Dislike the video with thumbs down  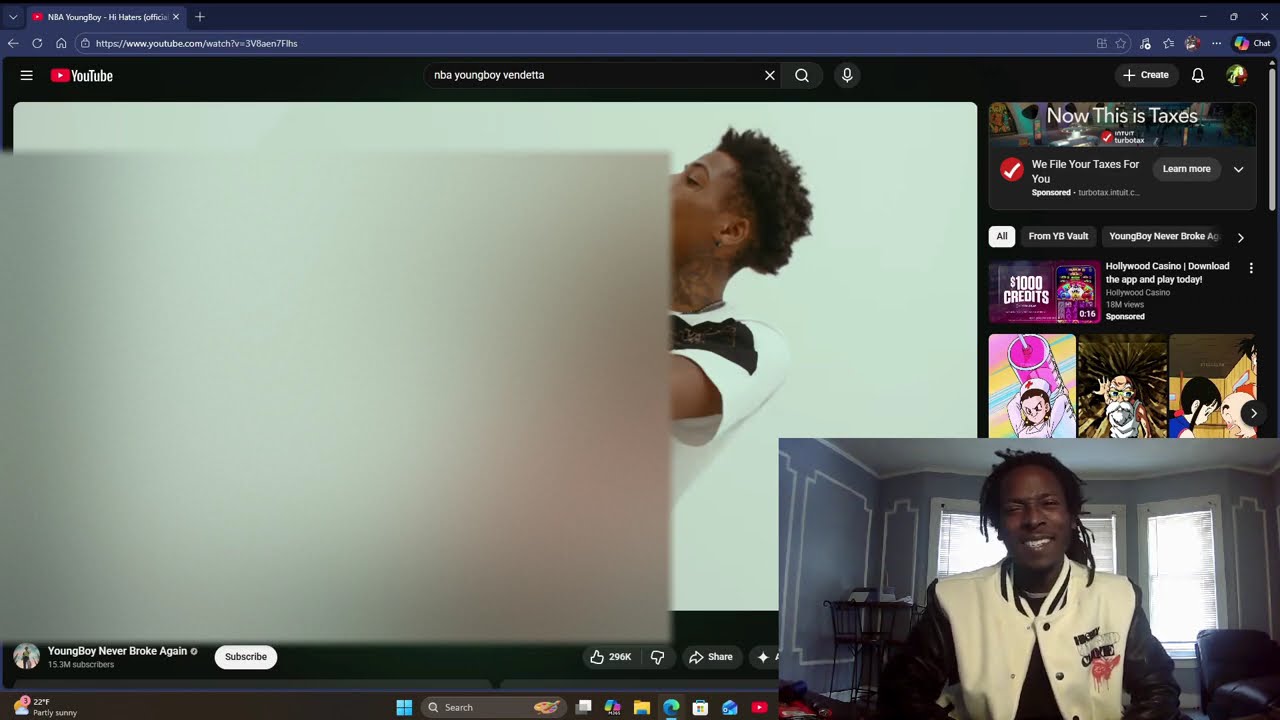[x=658, y=657]
